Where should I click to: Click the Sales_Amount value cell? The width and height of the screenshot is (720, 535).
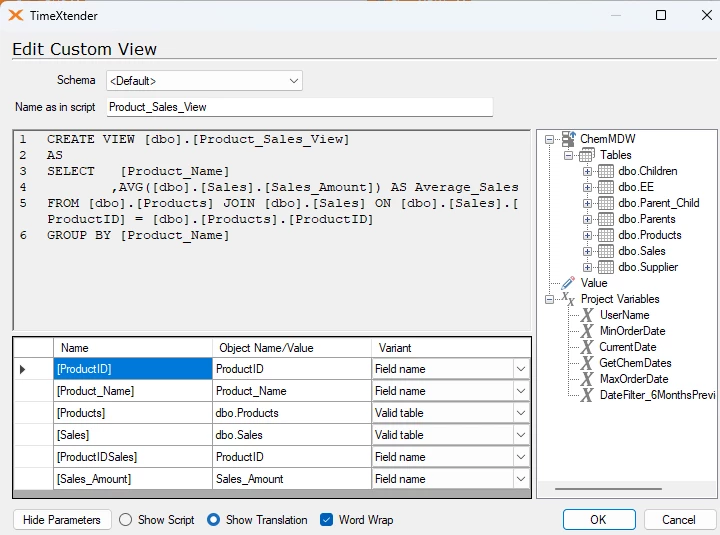292,479
